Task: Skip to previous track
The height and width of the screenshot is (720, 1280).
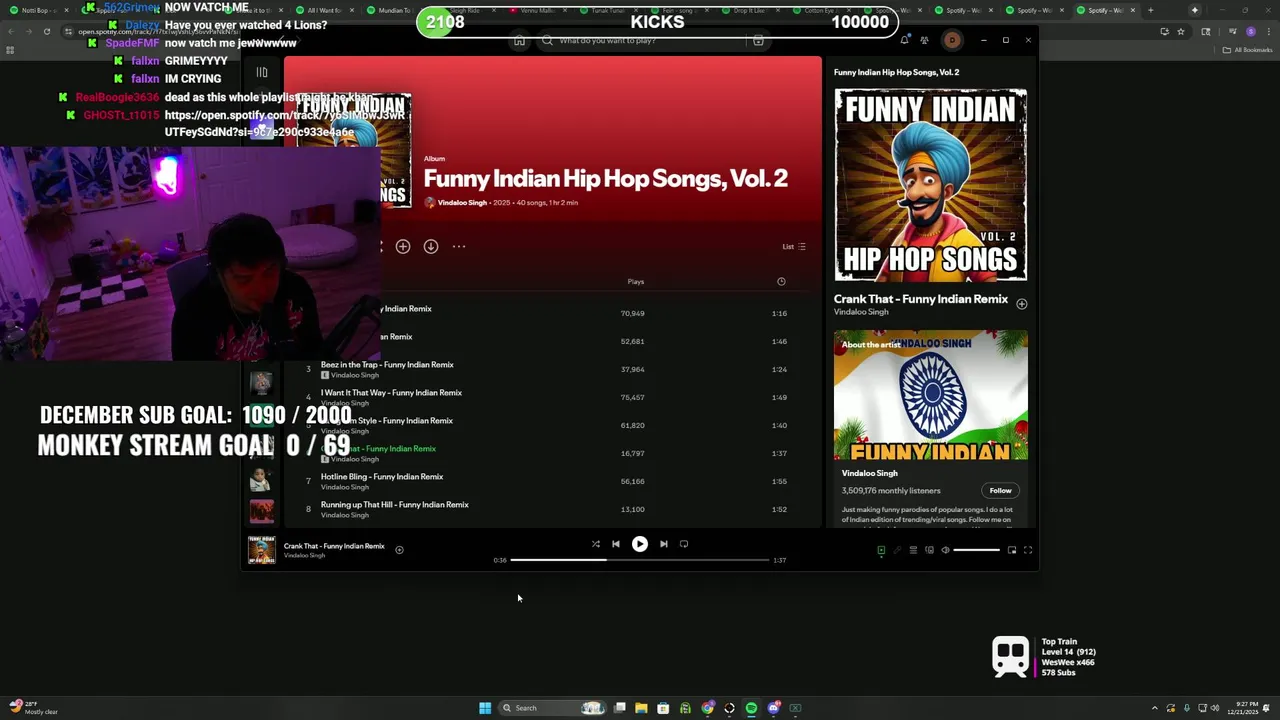Action: tap(616, 544)
